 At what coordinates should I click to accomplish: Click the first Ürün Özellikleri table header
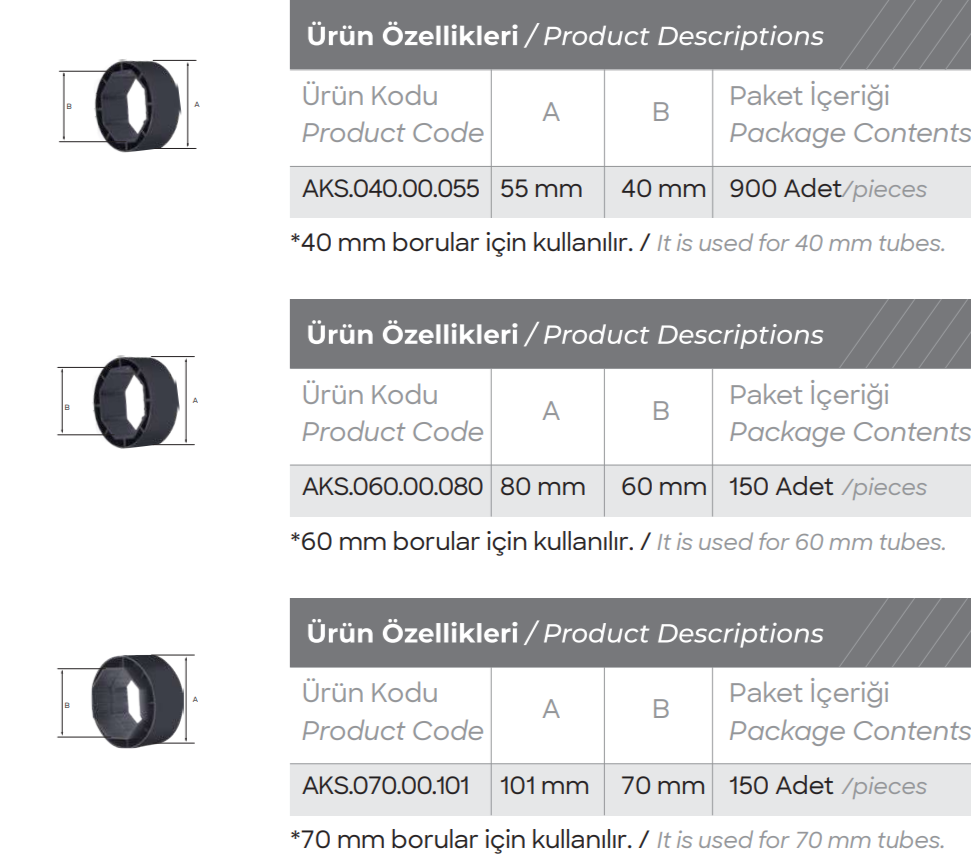pos(565,37)
